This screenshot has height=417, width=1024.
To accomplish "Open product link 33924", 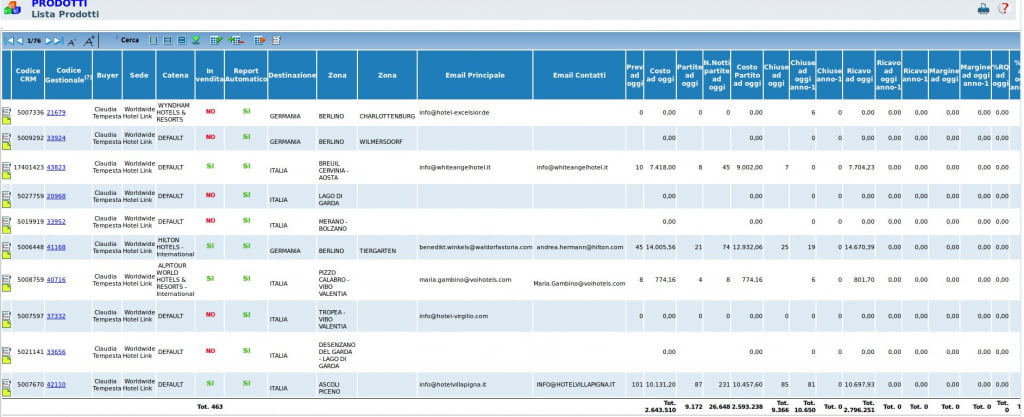I will point(56,138).
